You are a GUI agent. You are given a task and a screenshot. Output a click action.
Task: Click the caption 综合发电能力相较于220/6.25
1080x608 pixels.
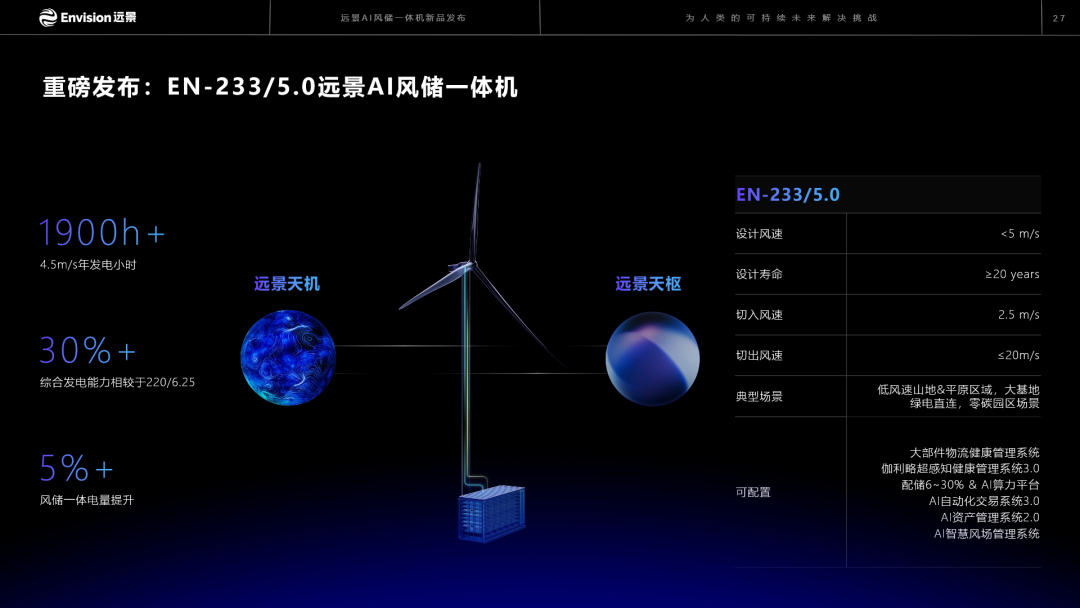coord(117,382)
